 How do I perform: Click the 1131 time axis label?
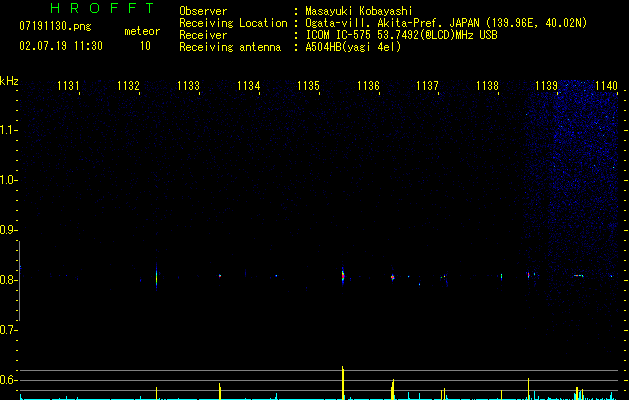(x=68, y=86)
